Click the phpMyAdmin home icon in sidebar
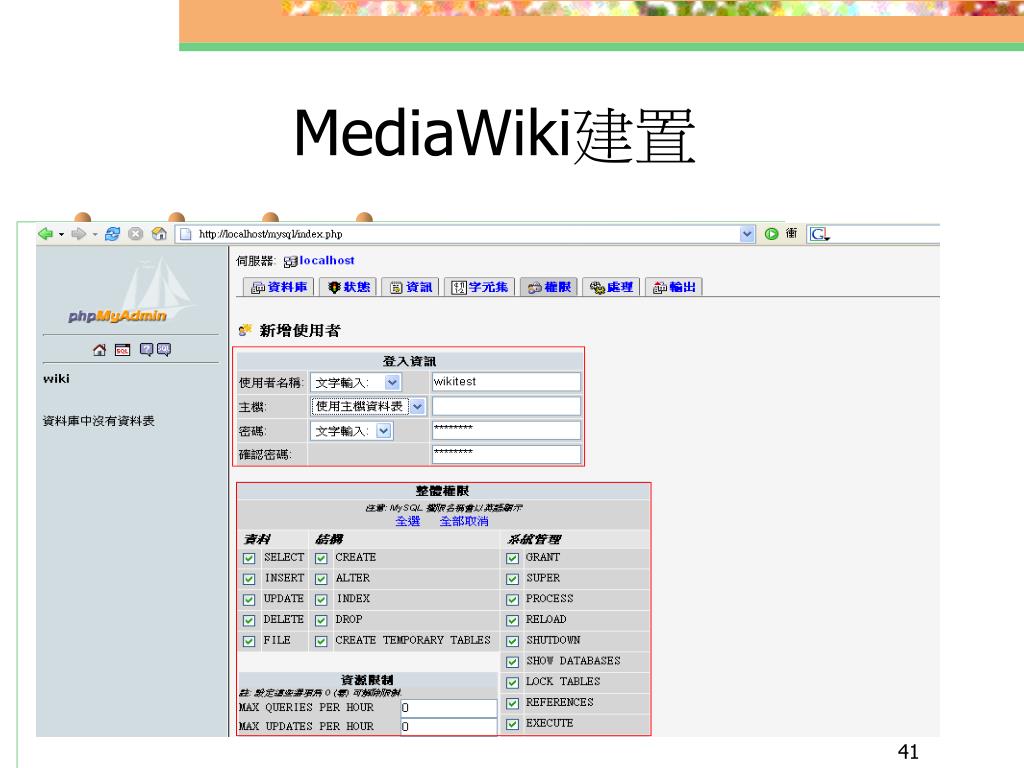Screen dimensions: 1024x768 click(99, 350)
